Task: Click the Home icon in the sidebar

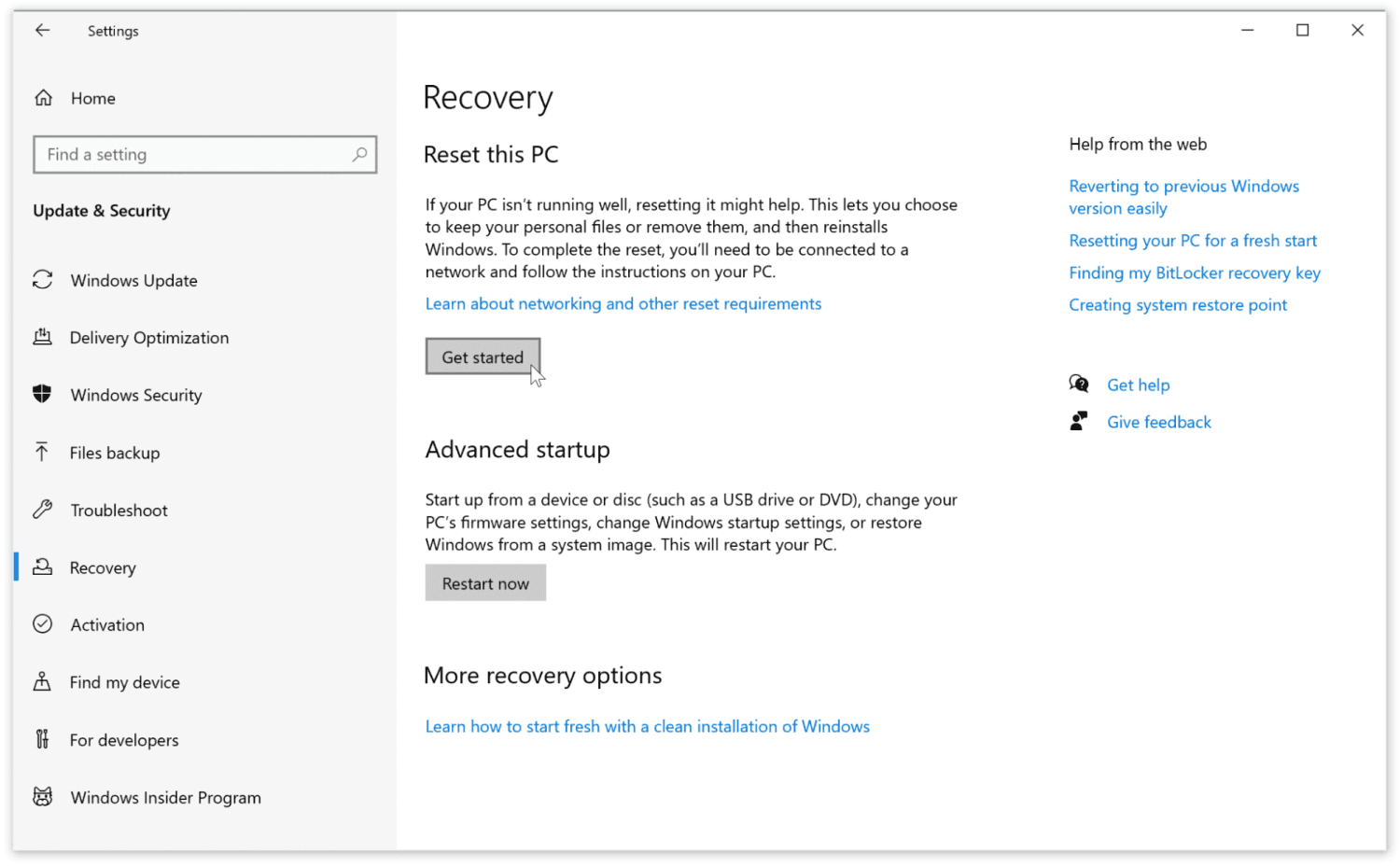Action: point(43,97)
